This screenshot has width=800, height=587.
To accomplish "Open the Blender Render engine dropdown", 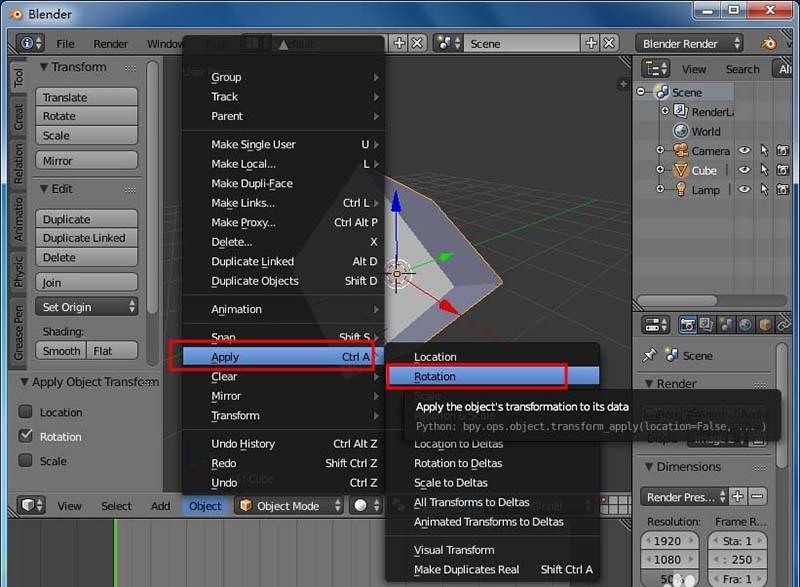I will tap(691, 43).
